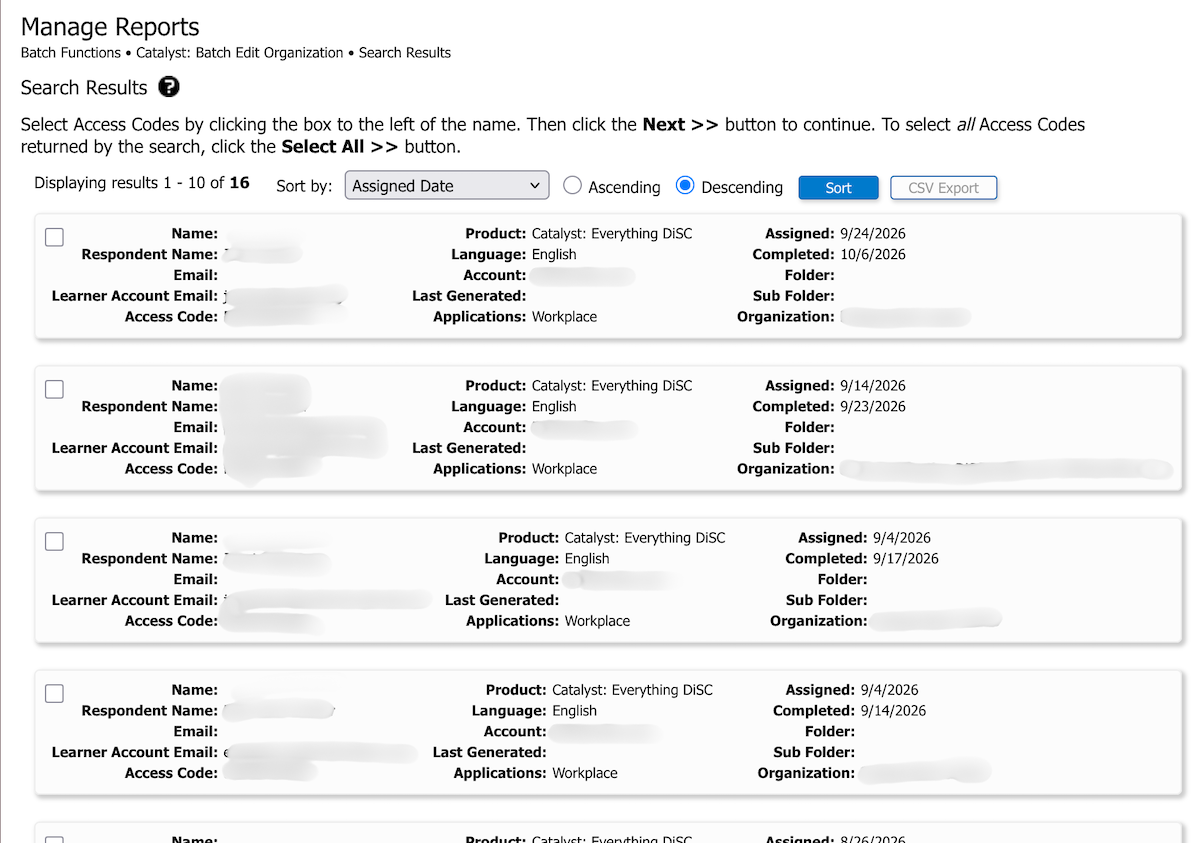Tick the checkbox for the report assigned 9/24/2026
This screenshot has width=1200, height=843.
coord(55,237)
